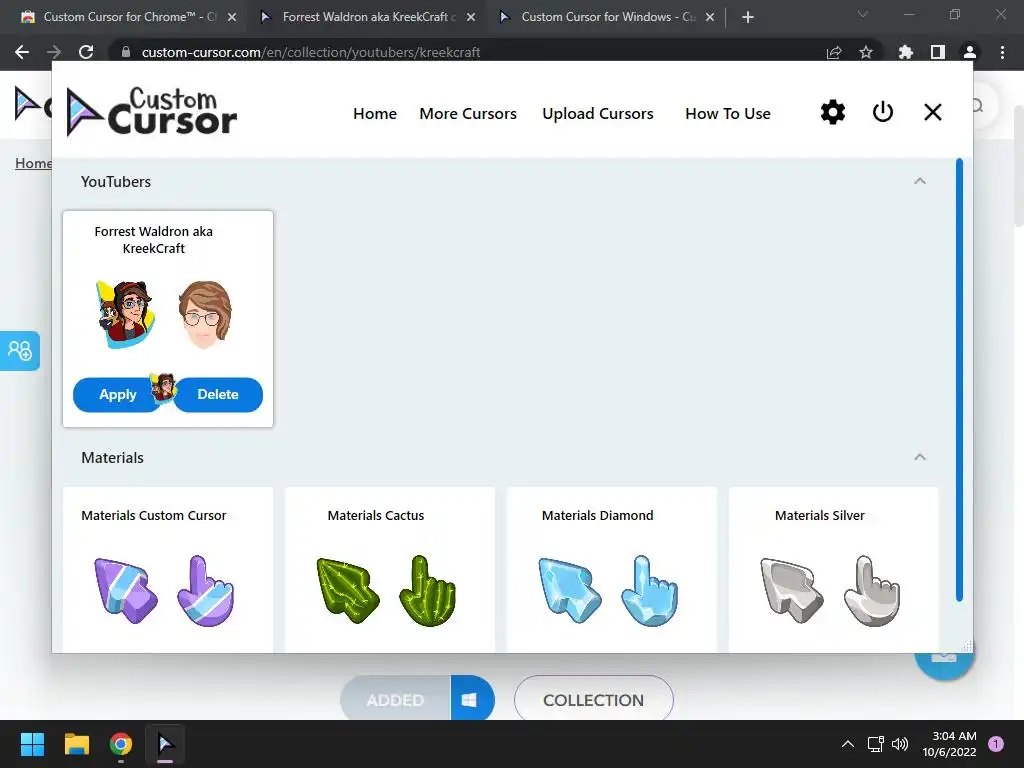Open File Explorer from taskbar
This screenshot has width=1024, height=768.
tap(76, 744)
